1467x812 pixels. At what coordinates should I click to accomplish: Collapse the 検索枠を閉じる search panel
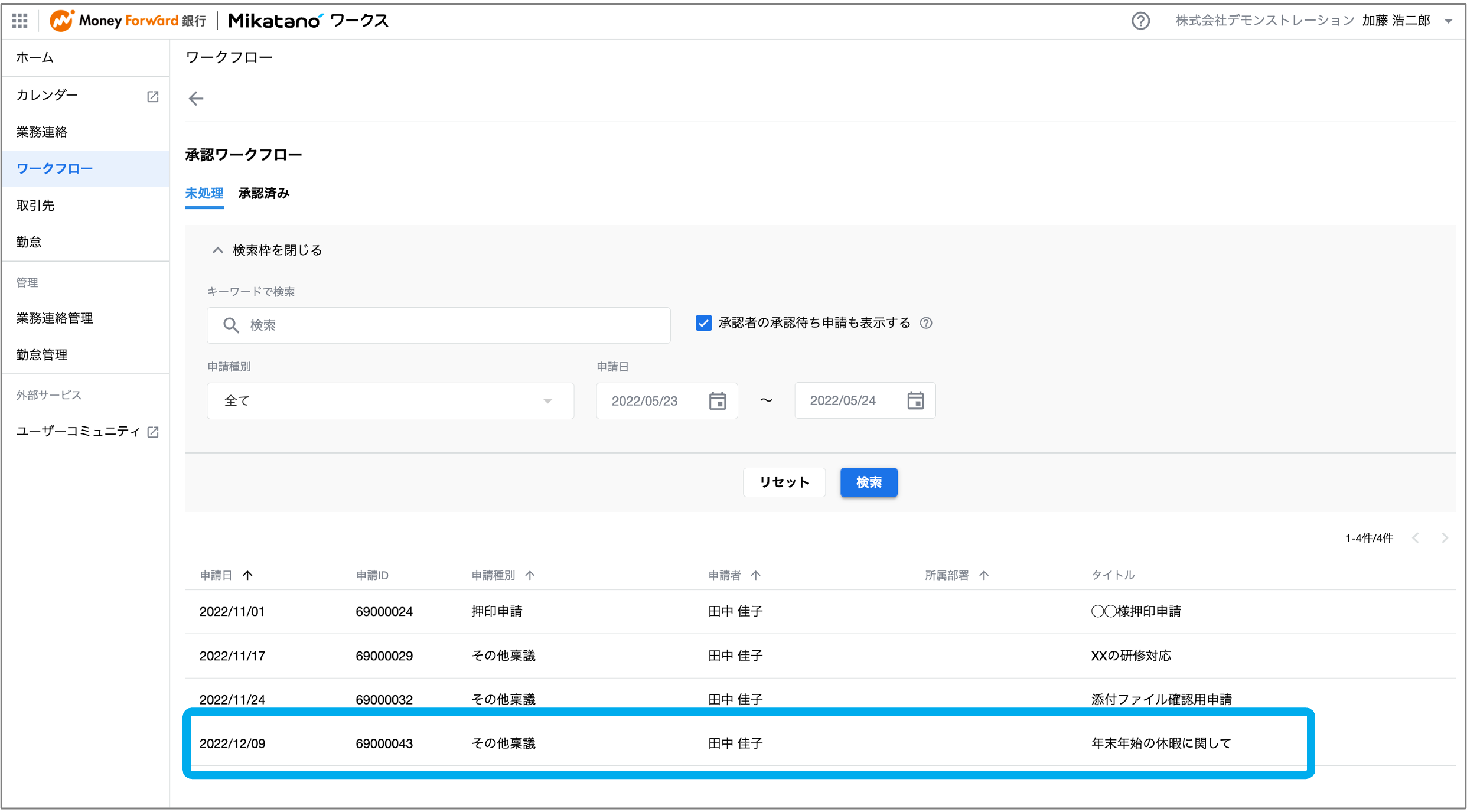(267, 250)
